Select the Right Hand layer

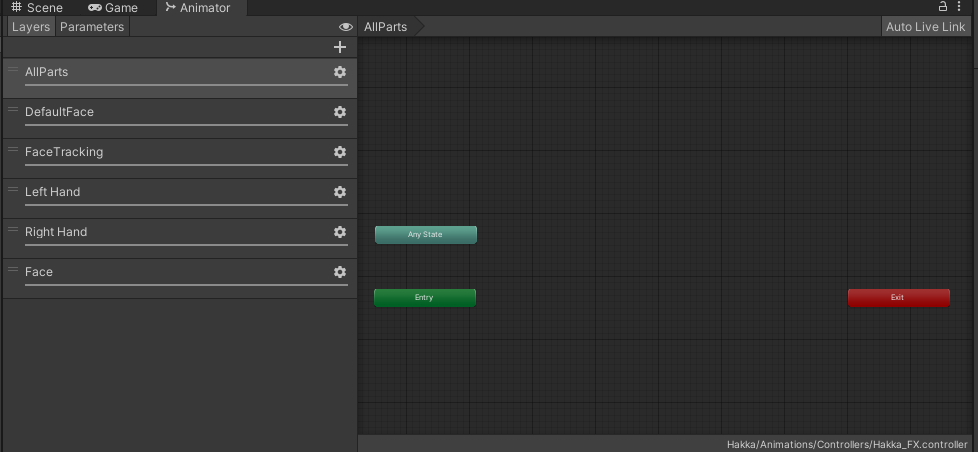click(180, 238)
